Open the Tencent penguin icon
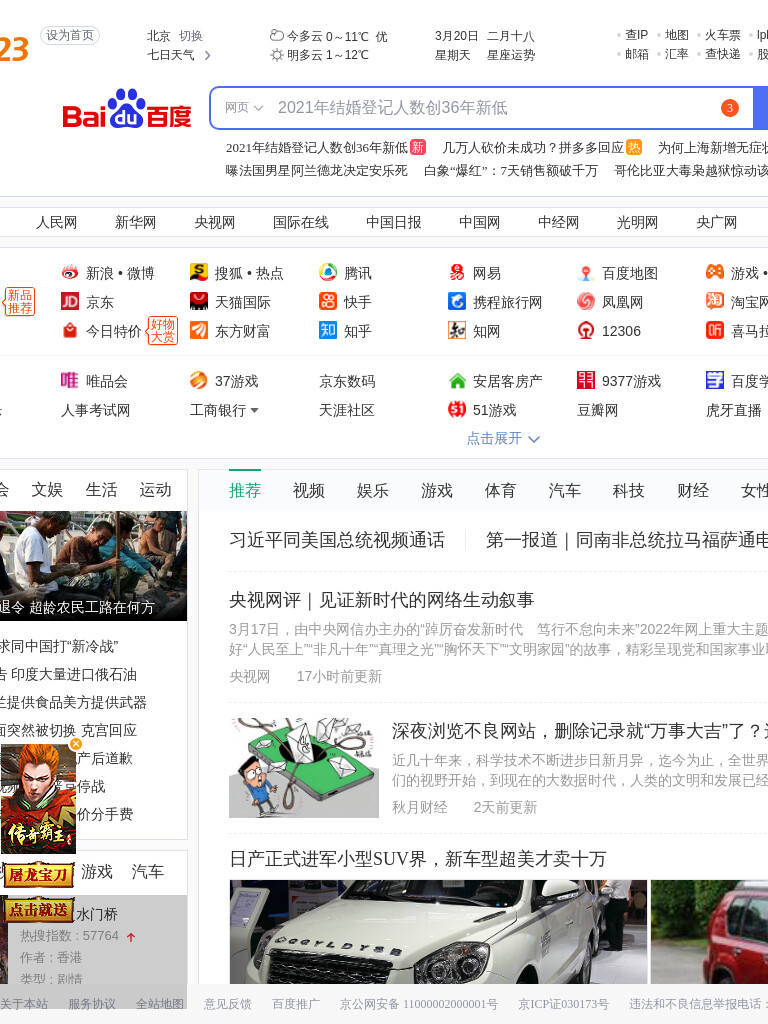Viewport: 768px width, 1024px height. point(328,272)
